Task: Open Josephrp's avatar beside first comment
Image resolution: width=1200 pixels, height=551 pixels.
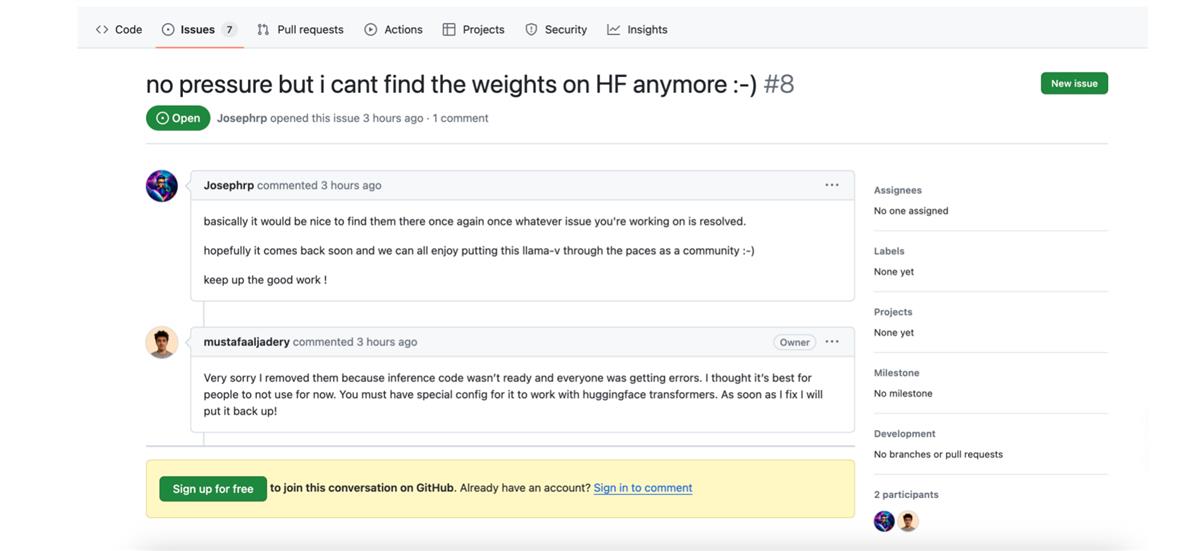Action: click(162, 186)
